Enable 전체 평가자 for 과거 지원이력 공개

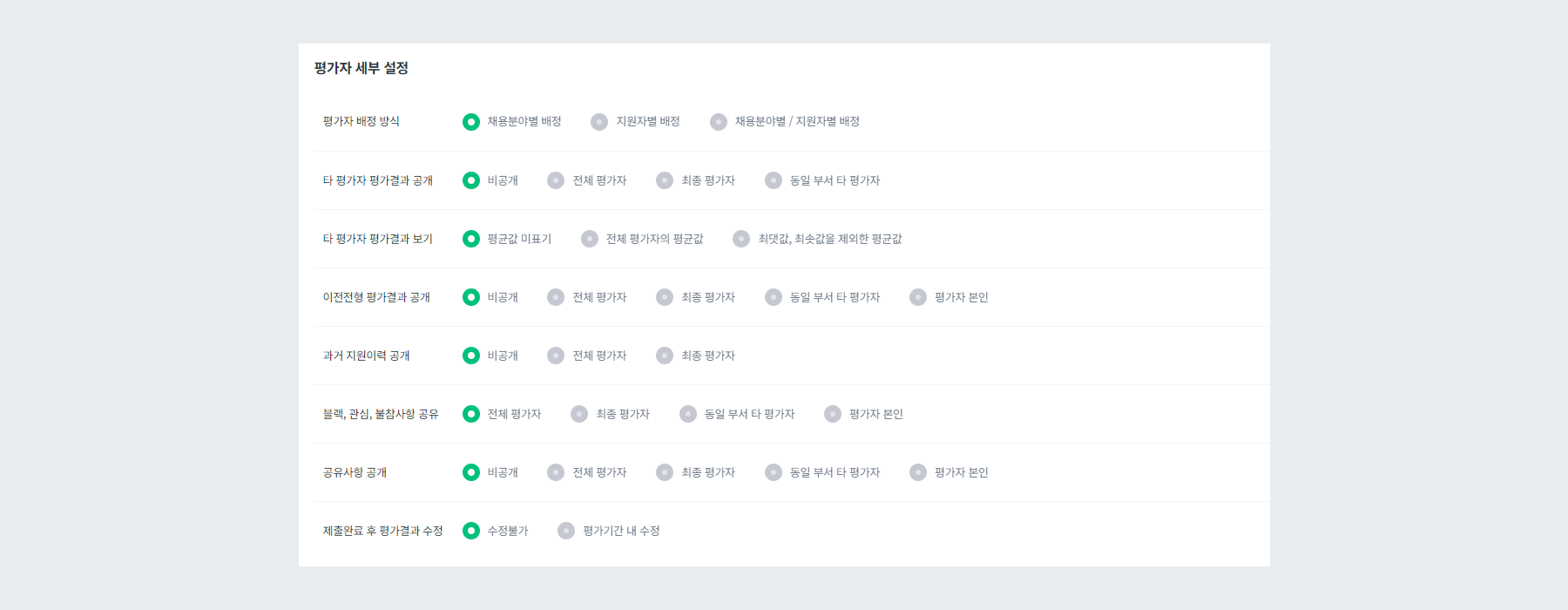click(555, 355)
